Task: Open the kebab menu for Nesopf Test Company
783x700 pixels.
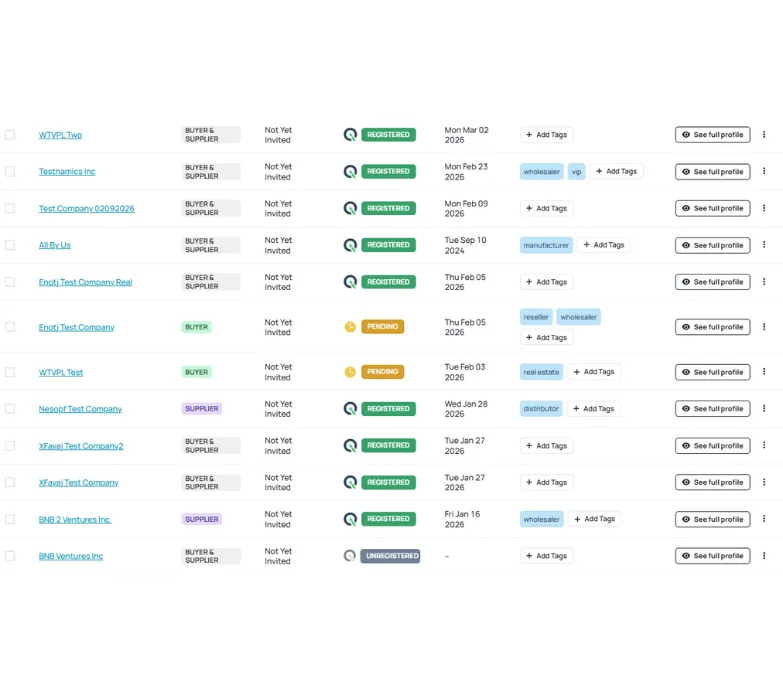Action: (764, 408)
